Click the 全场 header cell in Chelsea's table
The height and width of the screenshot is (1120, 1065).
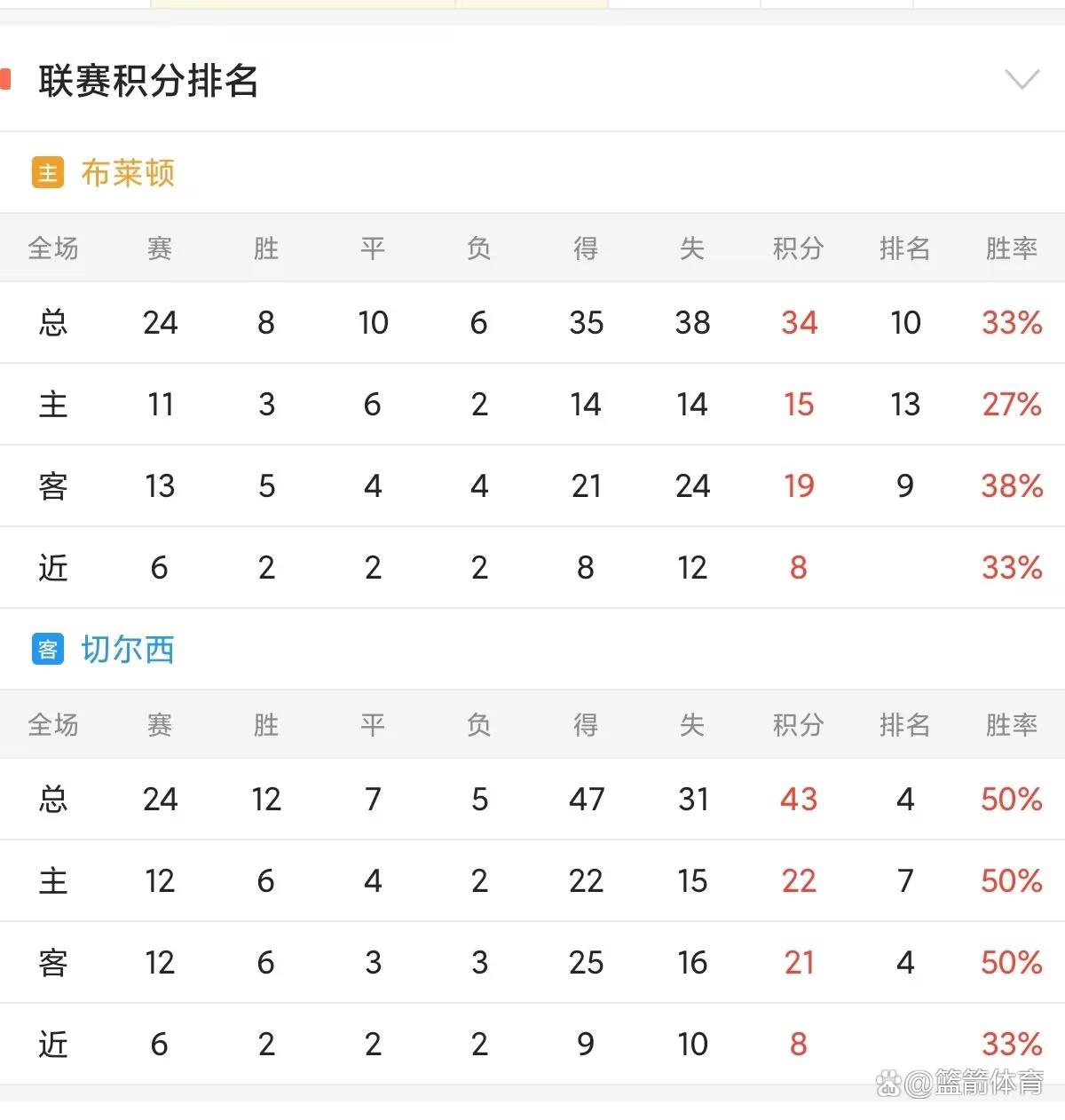[53, 725]
